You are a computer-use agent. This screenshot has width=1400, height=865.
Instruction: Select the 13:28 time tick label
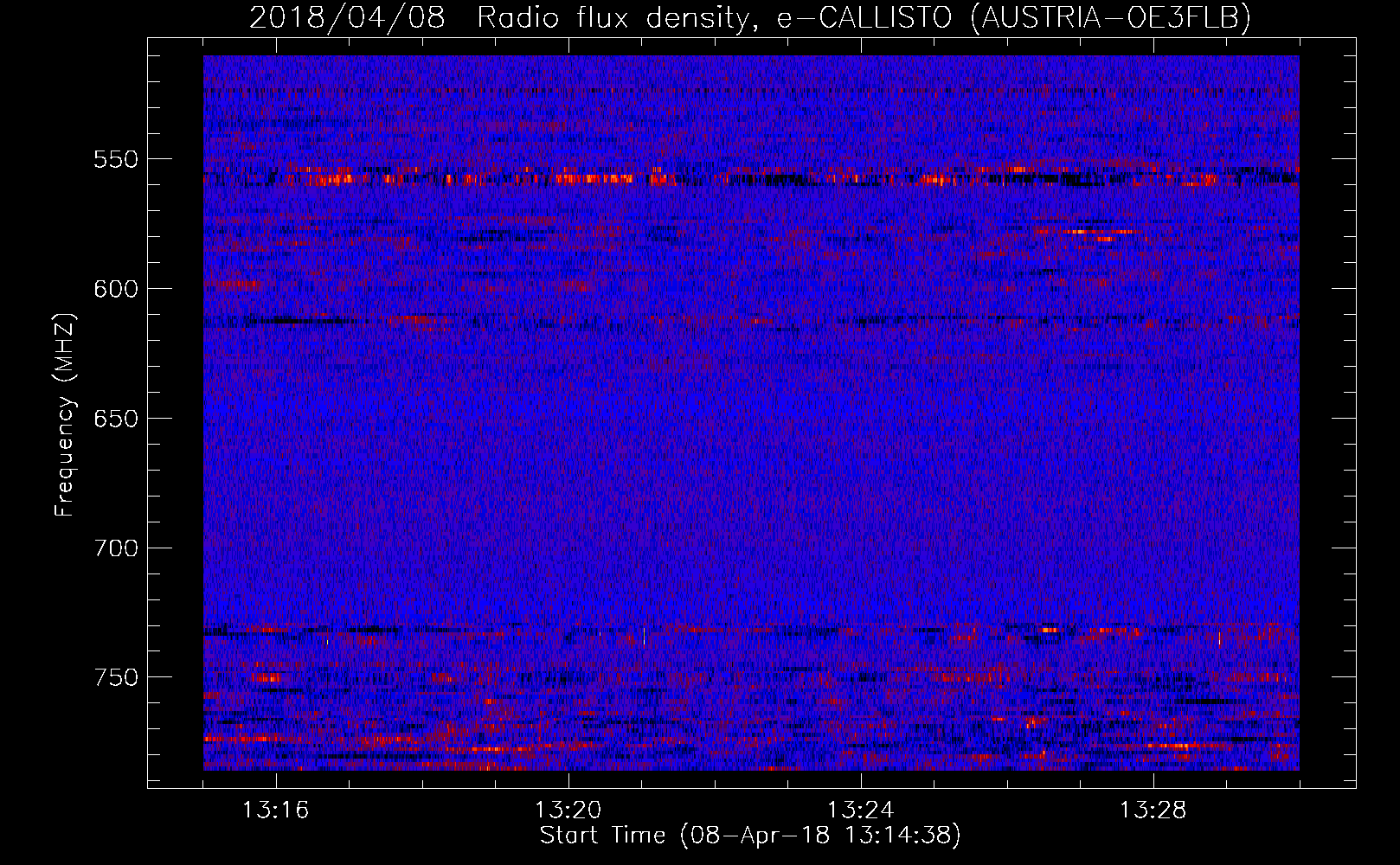pos(1153,811)
